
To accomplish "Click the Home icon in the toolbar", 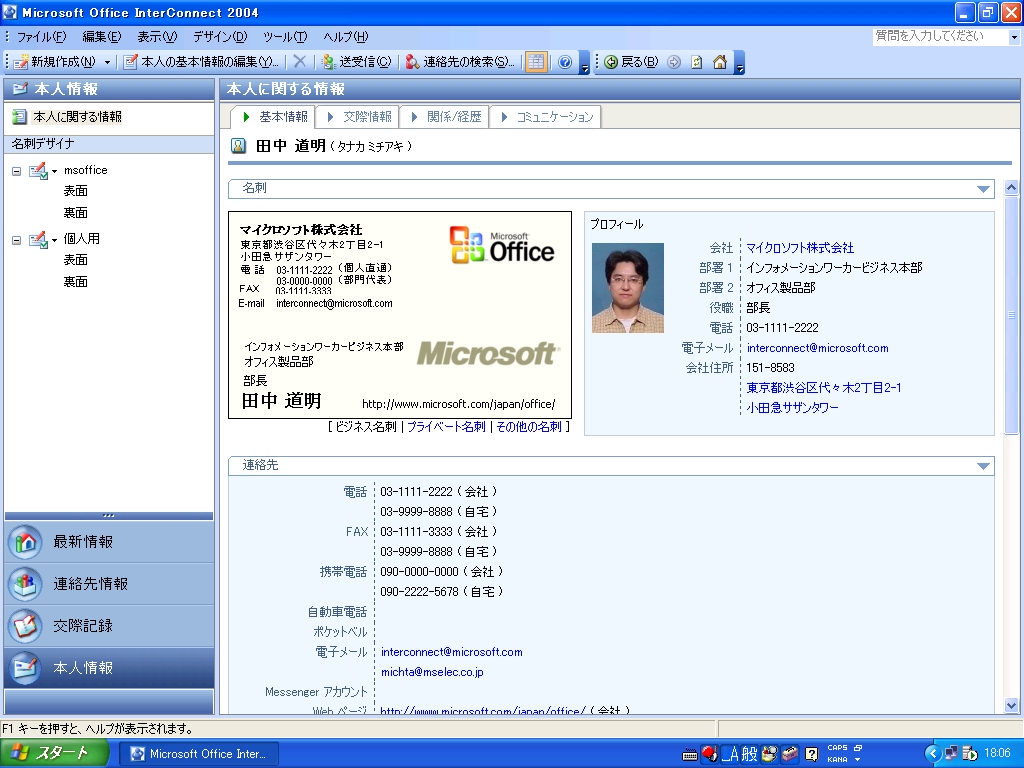I will (720, 62).
